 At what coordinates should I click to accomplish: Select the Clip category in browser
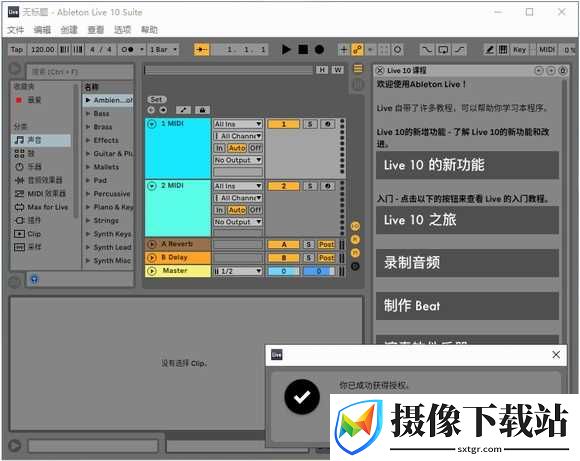tap(28, 233)
